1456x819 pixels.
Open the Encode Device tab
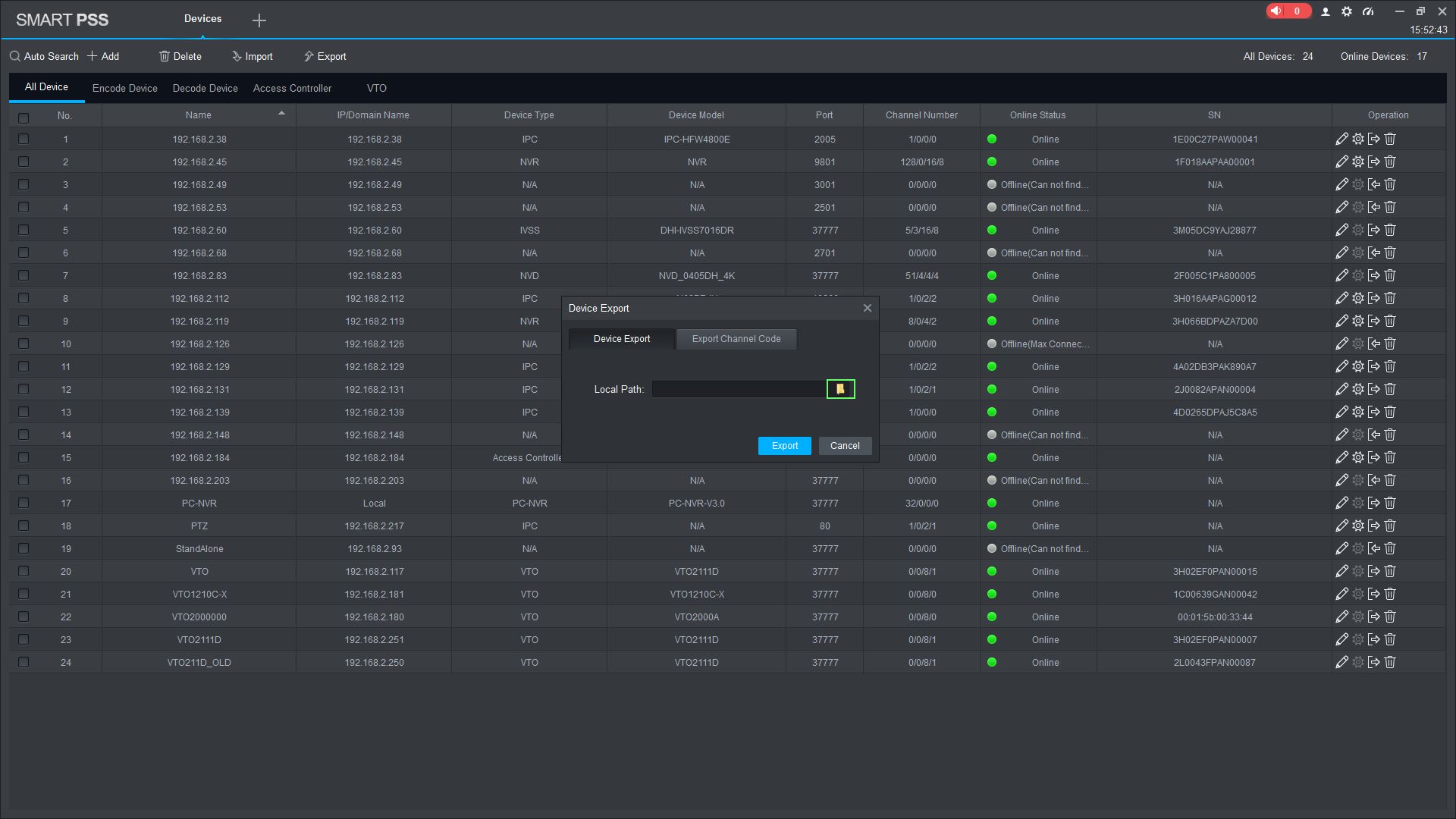(x=125, y=88)
